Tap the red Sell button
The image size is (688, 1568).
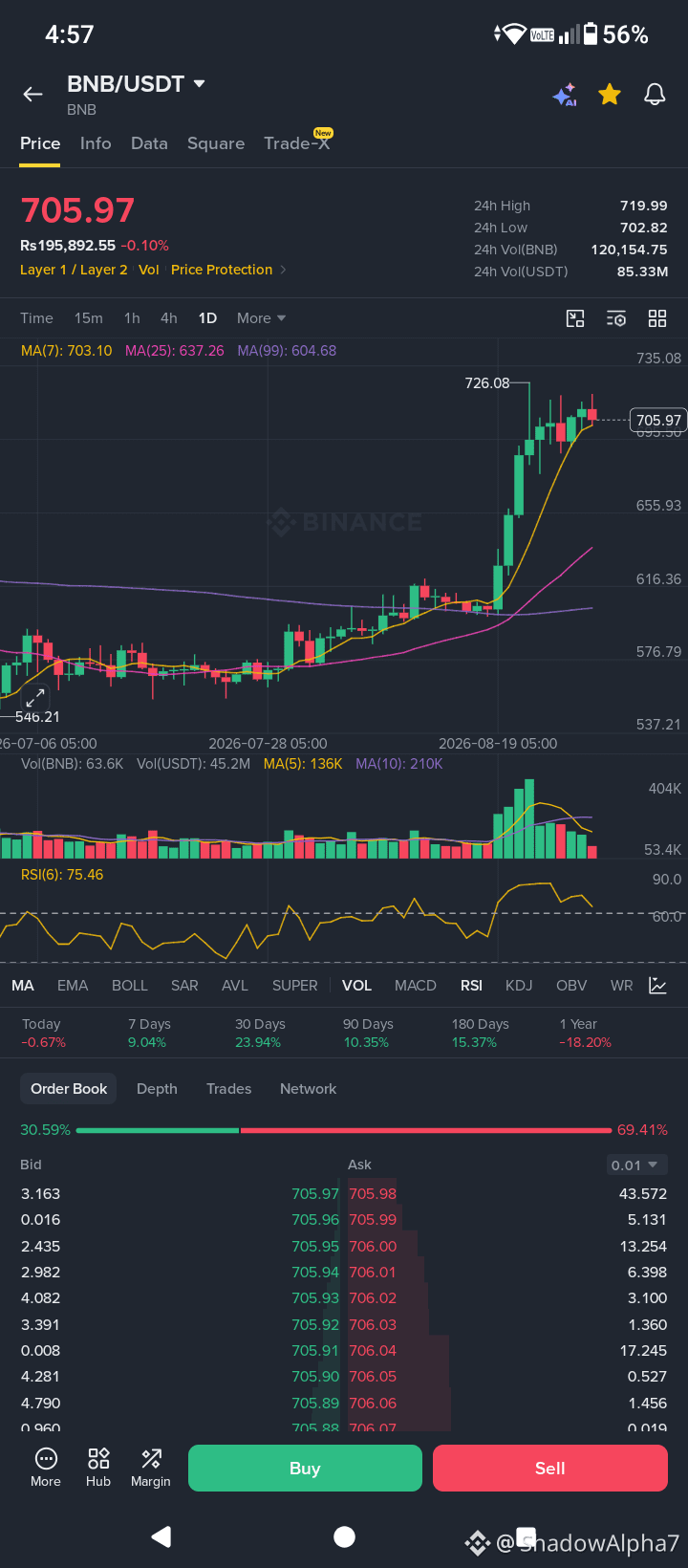pos(550,1469)
